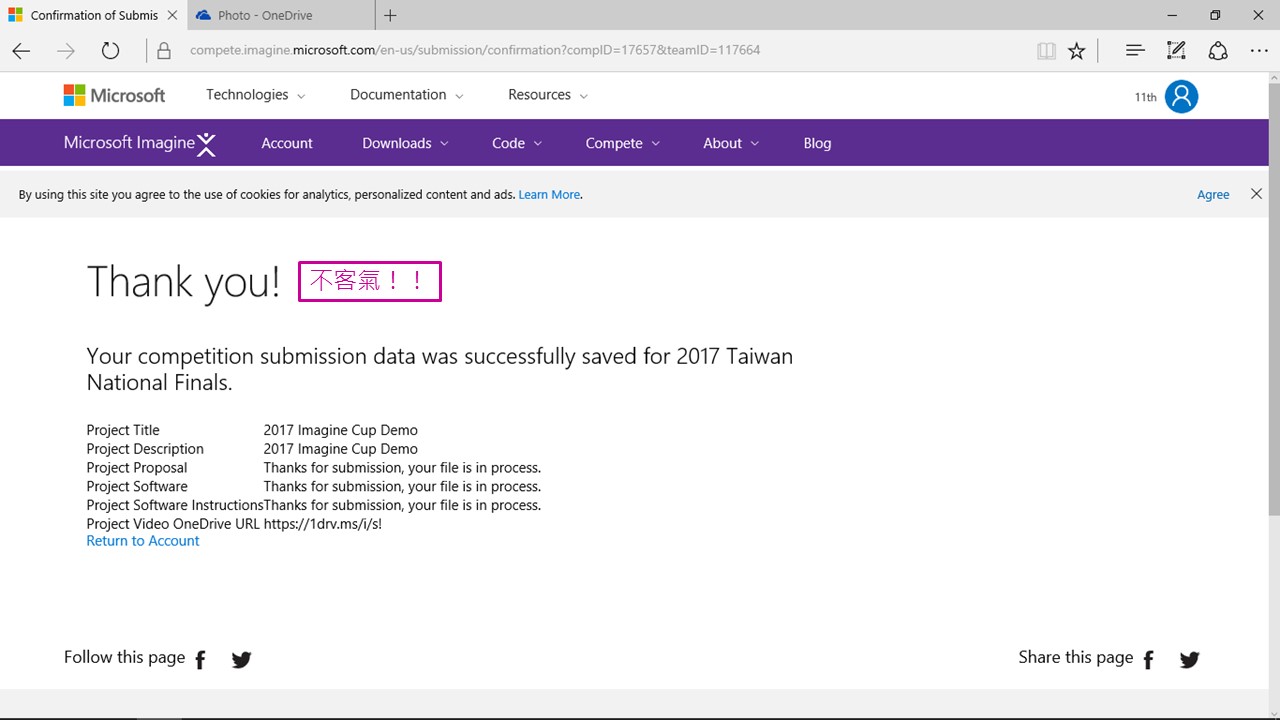Screen dimensions: 1280x720
Task: Open the Edge share icon
Action: click(1218, 50)
